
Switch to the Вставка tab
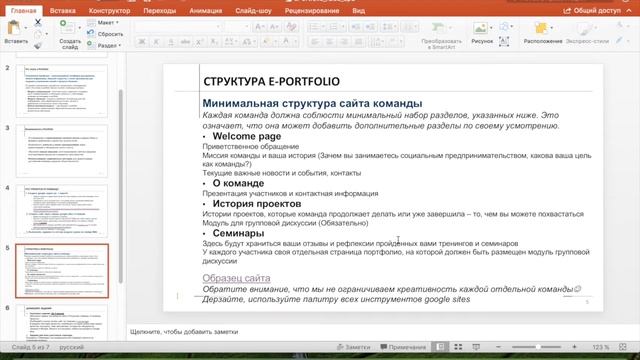(x=62, y=11)
